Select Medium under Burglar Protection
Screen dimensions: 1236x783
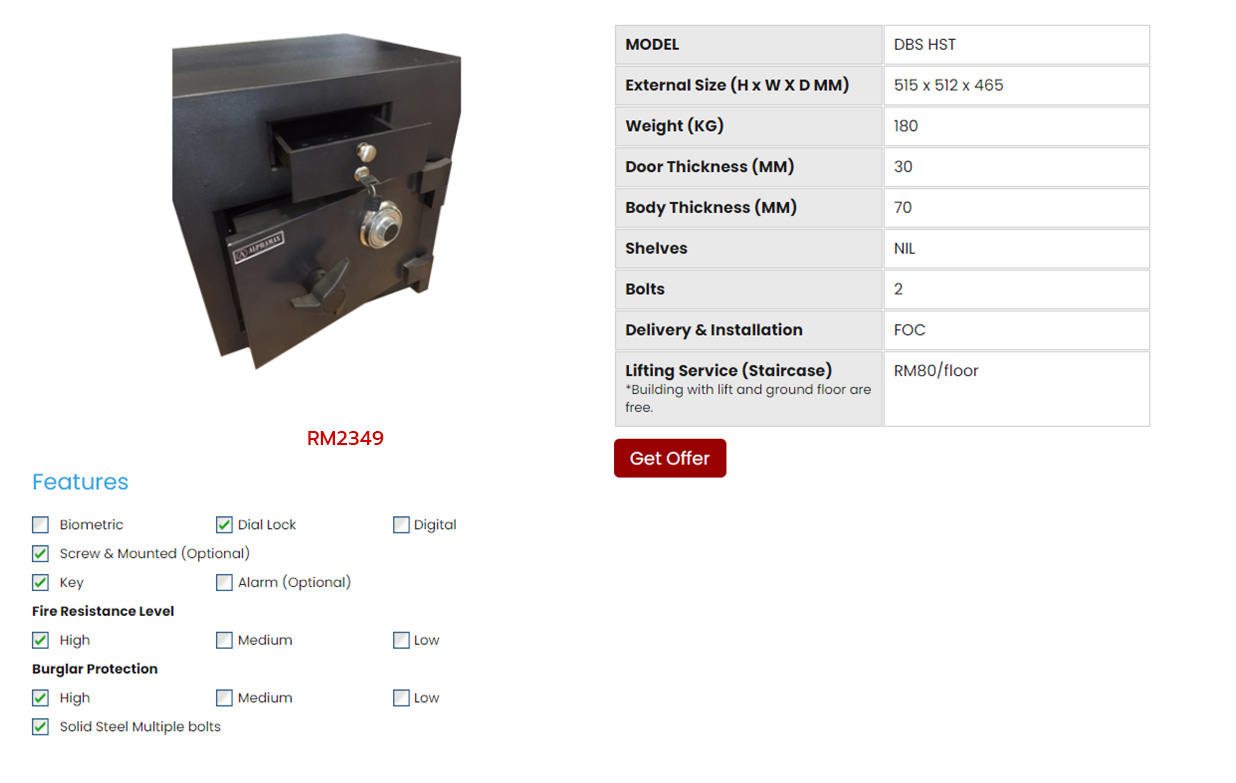[224, 699]
